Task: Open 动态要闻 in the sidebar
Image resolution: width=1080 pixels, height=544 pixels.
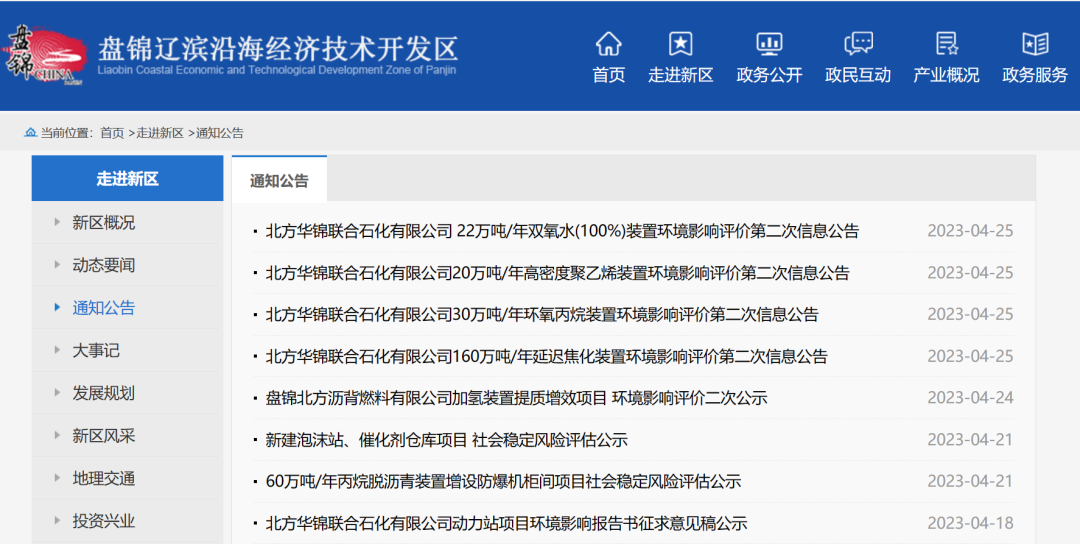Action: (x=103, y=265)
